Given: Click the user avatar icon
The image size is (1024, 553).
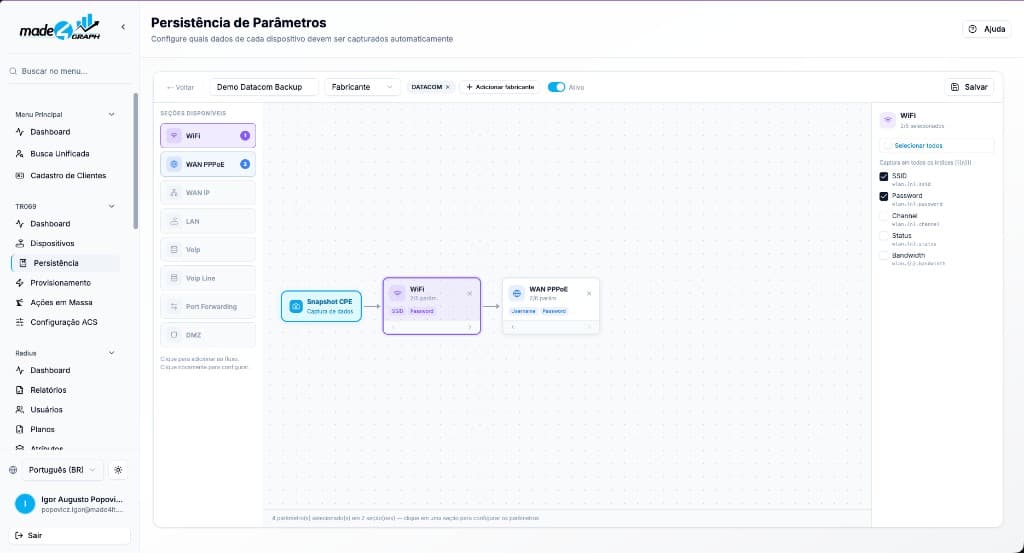Looking at the screenshot, I should (25, 503).
